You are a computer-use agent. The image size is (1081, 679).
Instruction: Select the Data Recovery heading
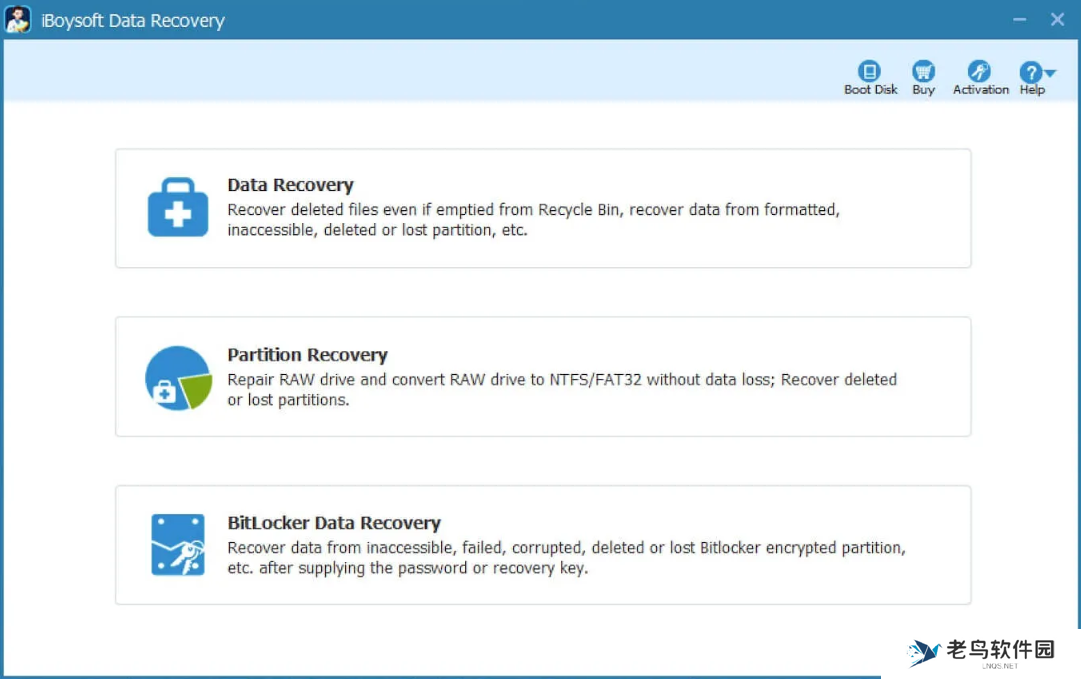[x=290, y=185]
